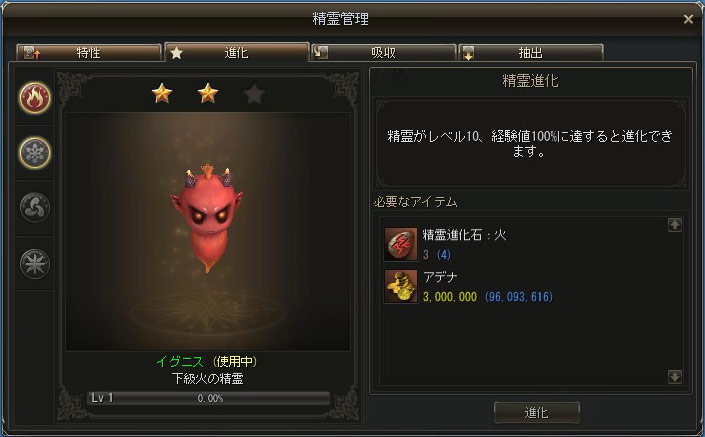Close the 精霊管理 window

(688, 19)
